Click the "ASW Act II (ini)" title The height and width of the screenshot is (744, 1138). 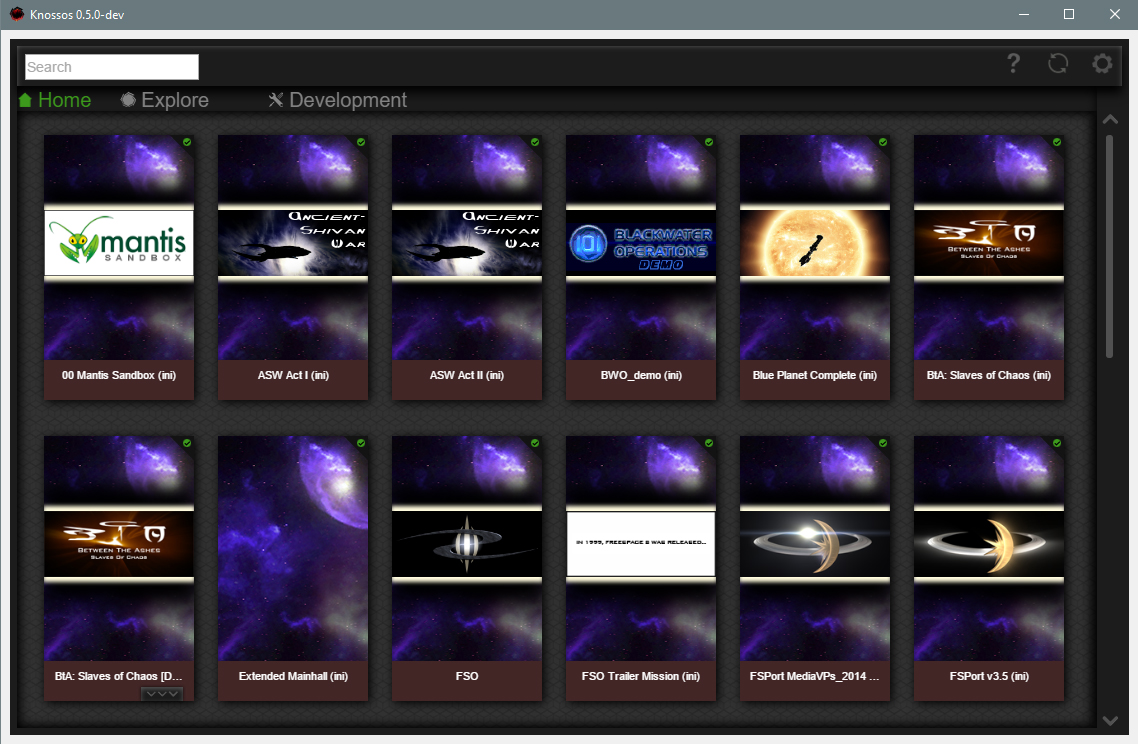pos(467,375)
